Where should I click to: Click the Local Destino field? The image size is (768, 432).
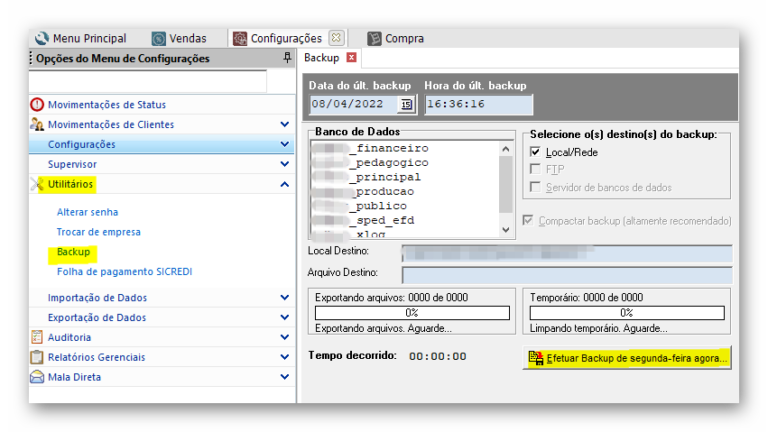(567, 254)
